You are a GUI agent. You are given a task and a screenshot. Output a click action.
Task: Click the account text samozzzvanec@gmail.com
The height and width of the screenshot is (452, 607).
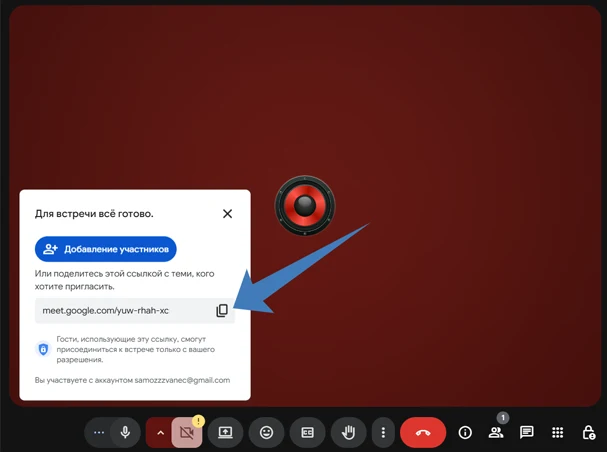click(182, 380)
